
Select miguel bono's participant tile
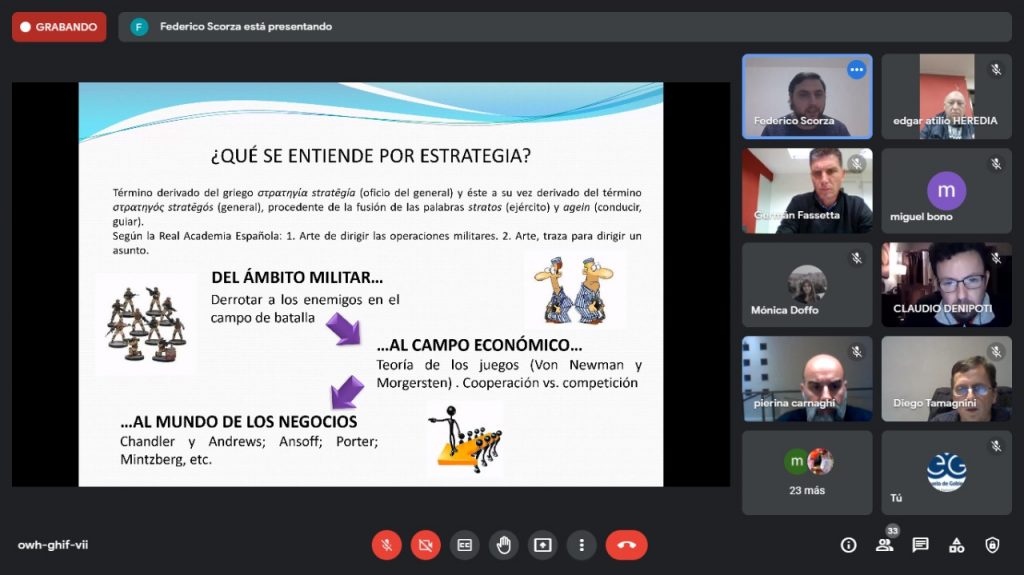point(945,190)
